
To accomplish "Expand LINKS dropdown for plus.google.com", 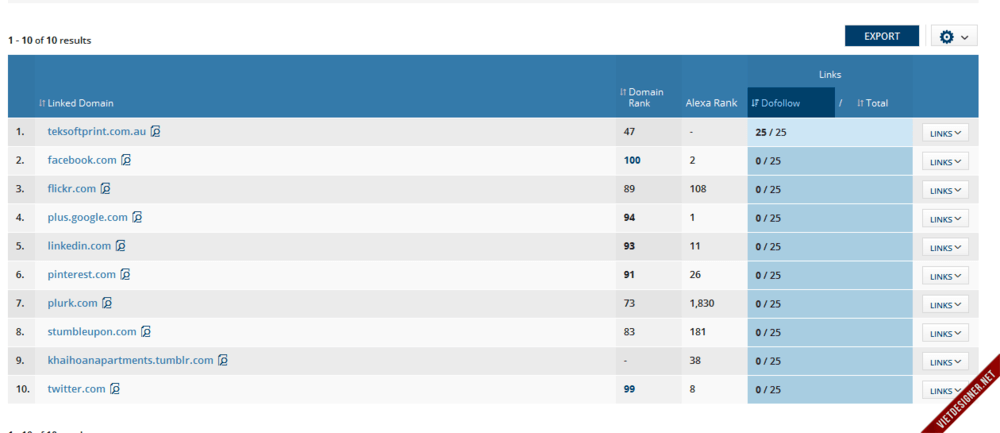I will pos(945,219).
